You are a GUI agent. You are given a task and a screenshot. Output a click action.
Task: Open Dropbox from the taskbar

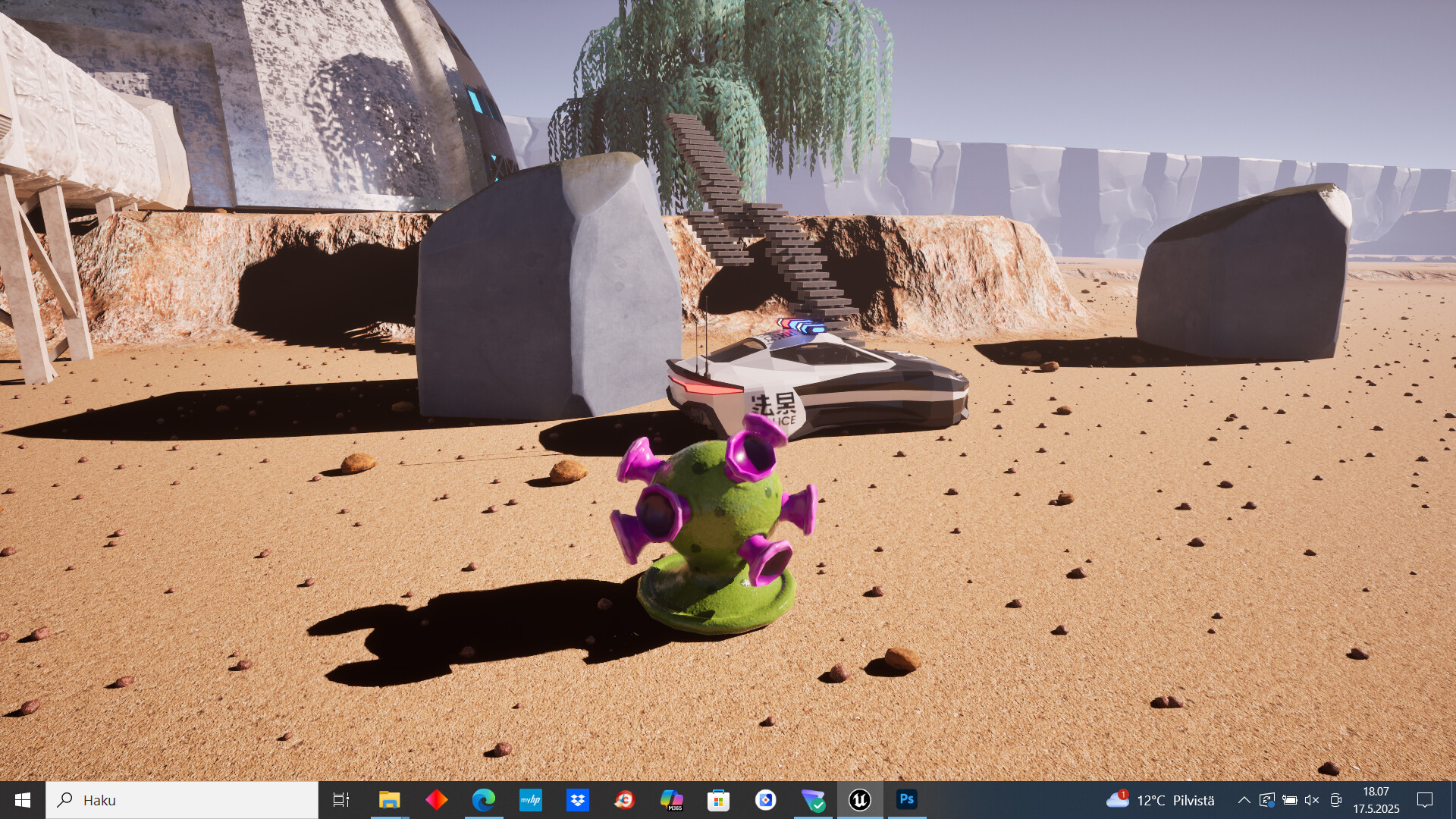pyautogui.click(x=578, y=800)
